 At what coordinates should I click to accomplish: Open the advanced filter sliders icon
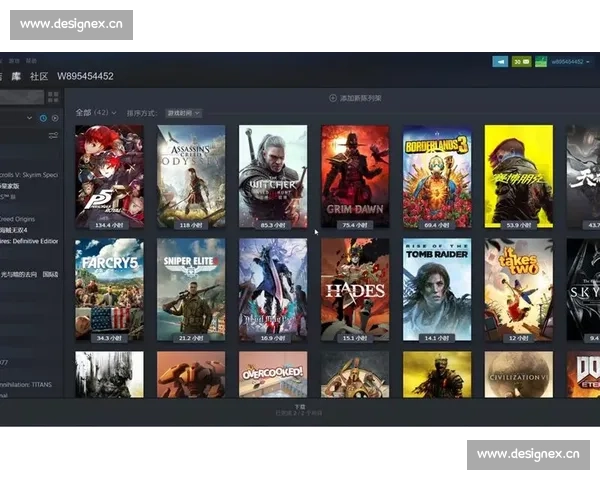tap(53, 136)
